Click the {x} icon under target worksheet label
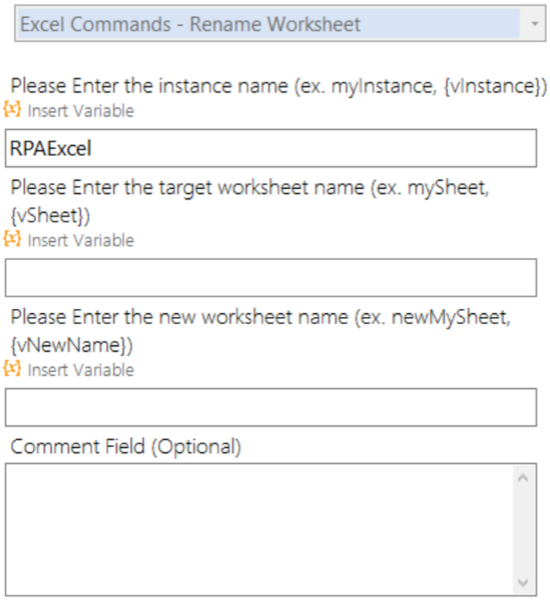This screenshot has height=600, width=550. [x=12, y=239]
